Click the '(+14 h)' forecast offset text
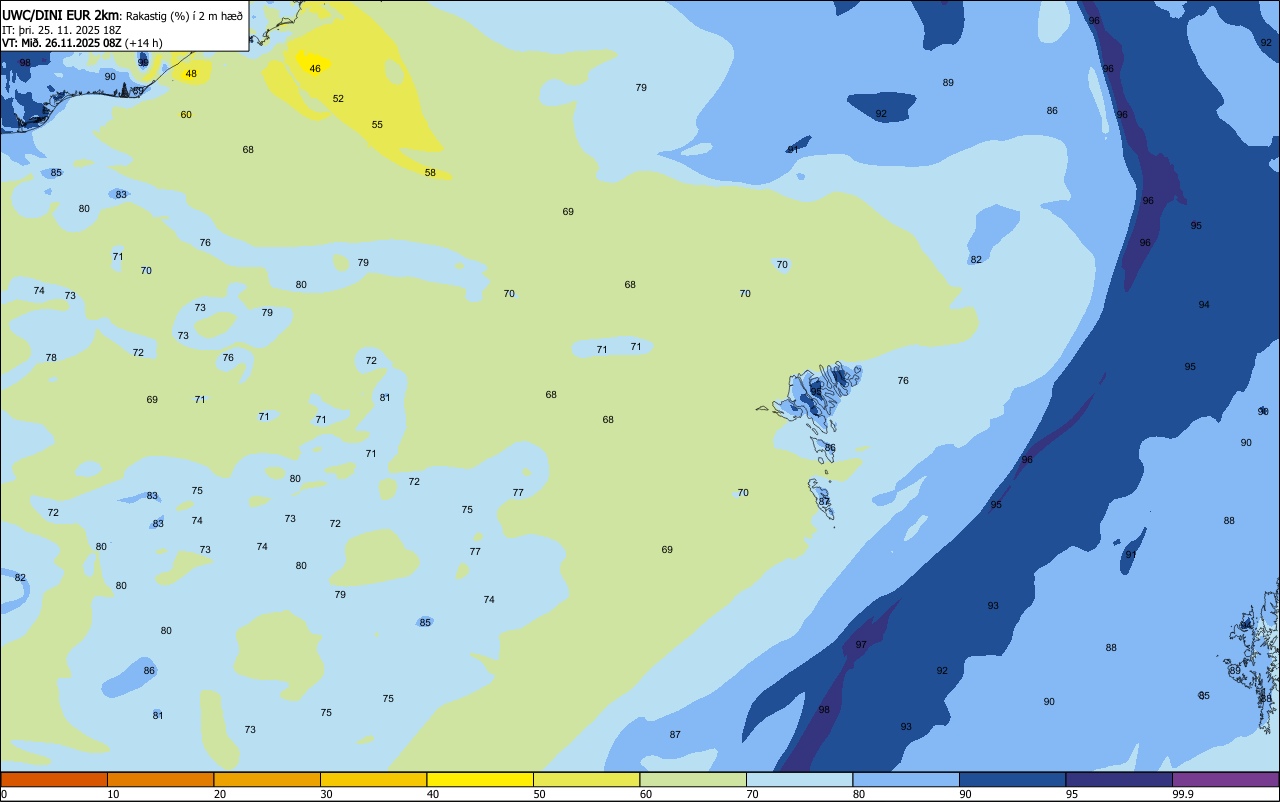This screenshot has width=1280, height=802. point(144,43)
